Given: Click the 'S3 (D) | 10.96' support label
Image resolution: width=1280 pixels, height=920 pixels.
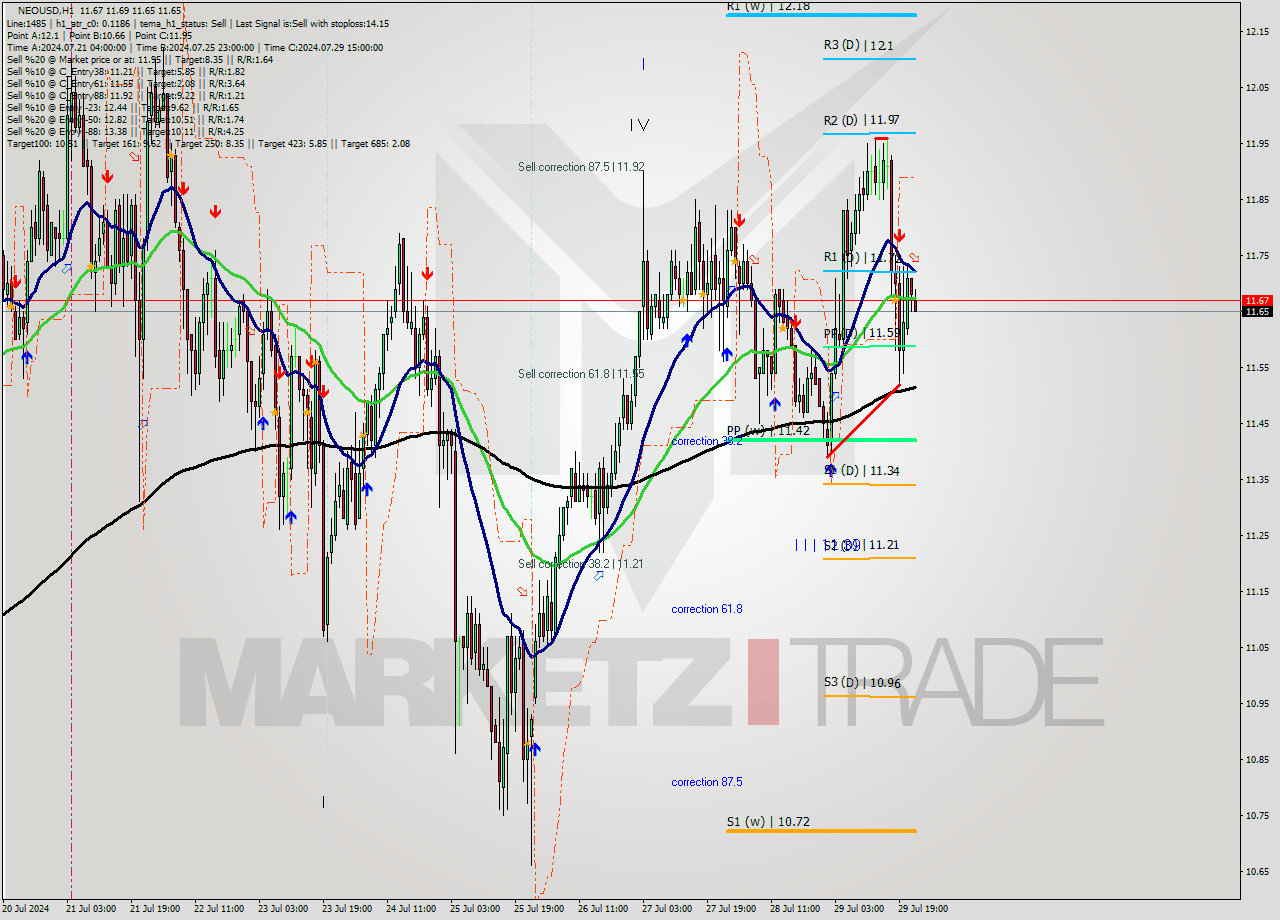Looking at the screenshot, I should click(862, 683).
